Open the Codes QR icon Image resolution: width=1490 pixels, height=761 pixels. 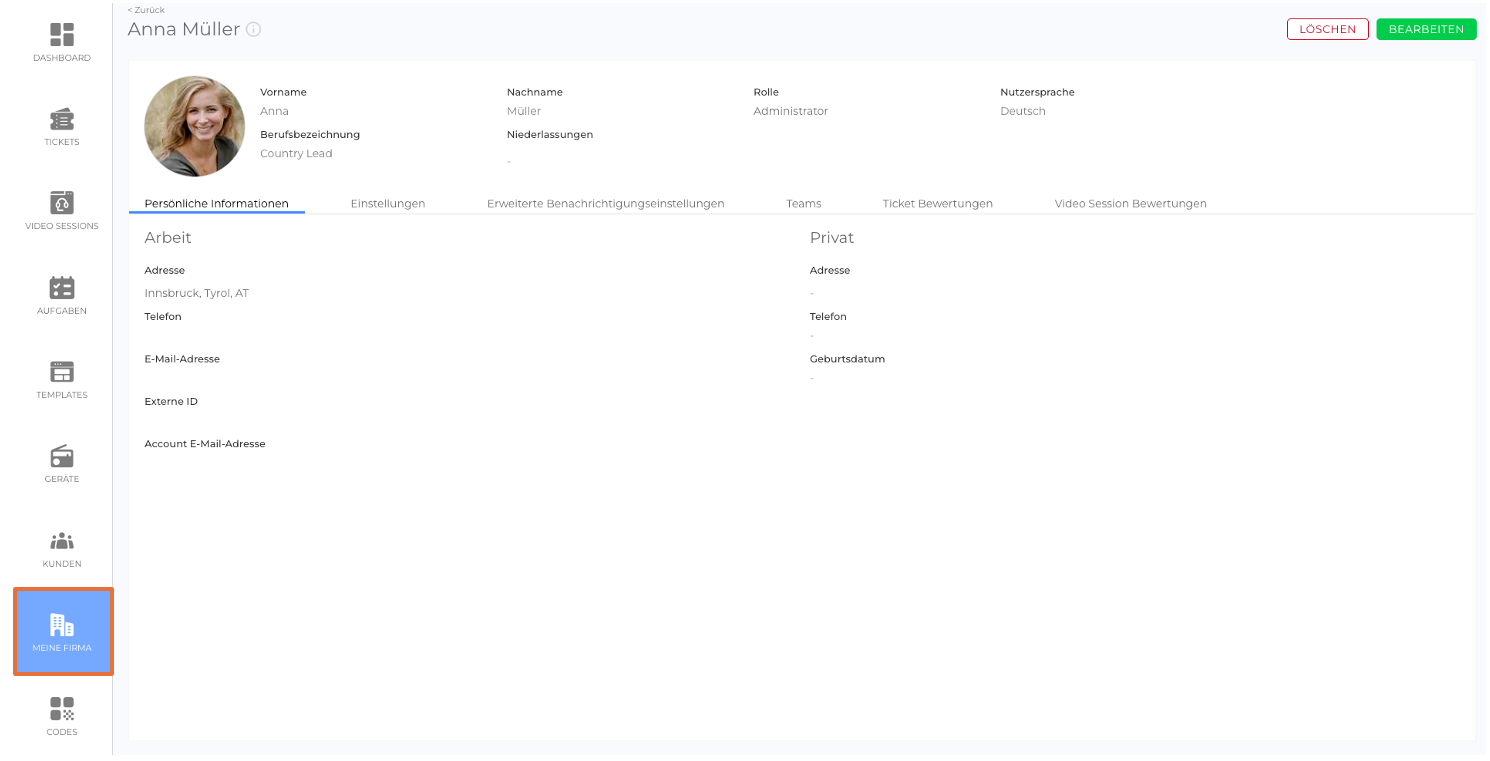62,709
